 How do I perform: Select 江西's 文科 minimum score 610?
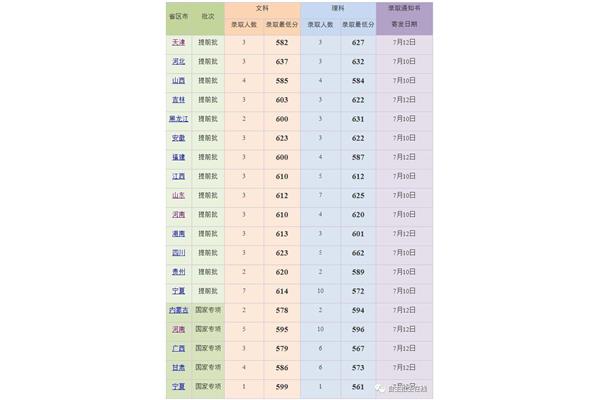[x=282, y=176]
